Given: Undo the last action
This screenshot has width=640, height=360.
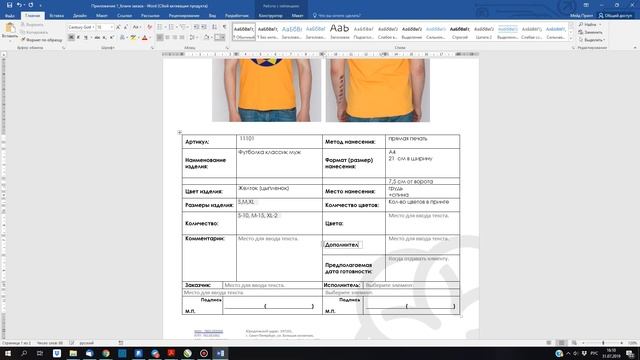Looking at the screenshot, I should coord(19,5).
